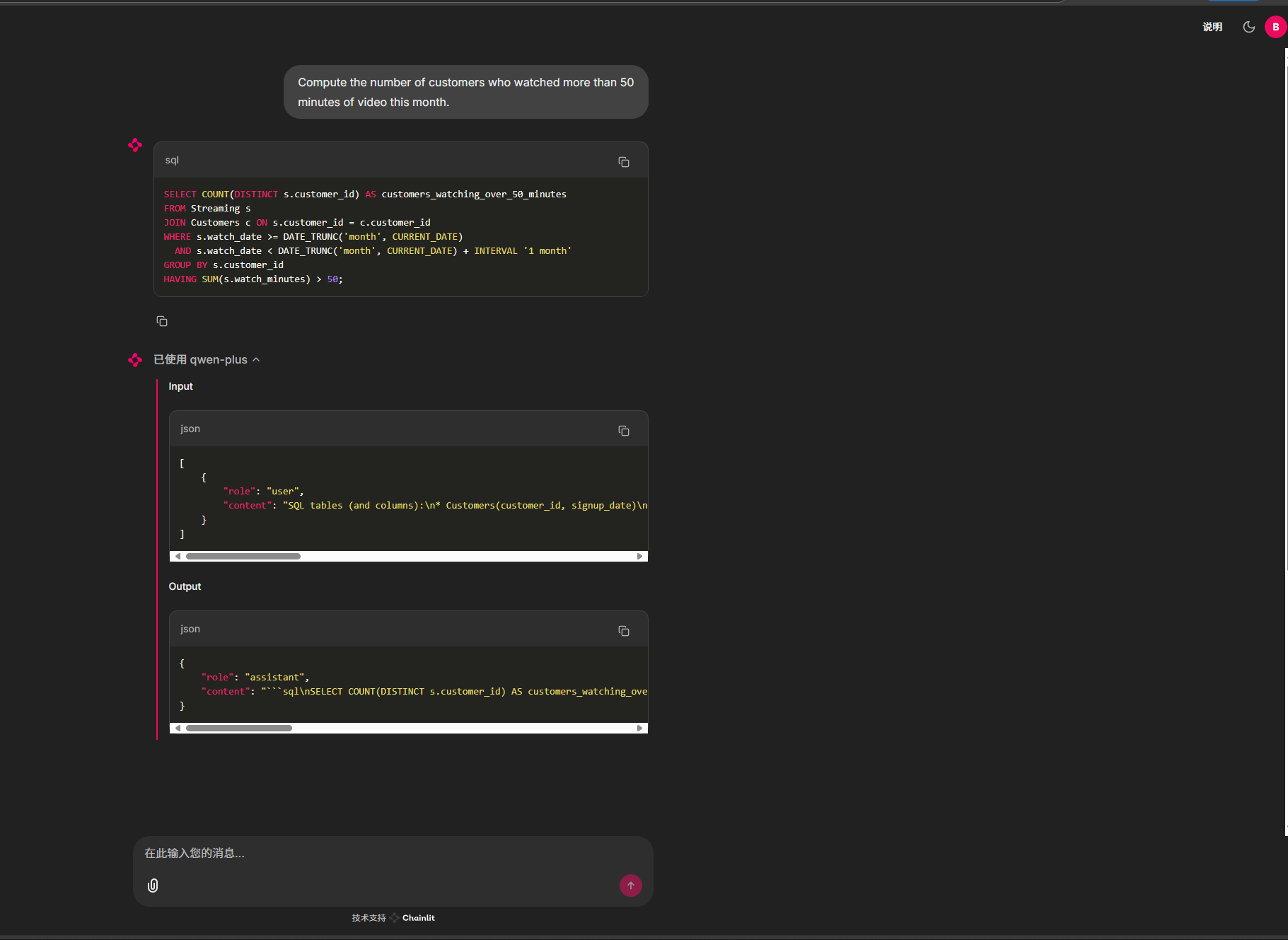Click the 'Output' heading text
1288x940 pixels.
(185, 586)
